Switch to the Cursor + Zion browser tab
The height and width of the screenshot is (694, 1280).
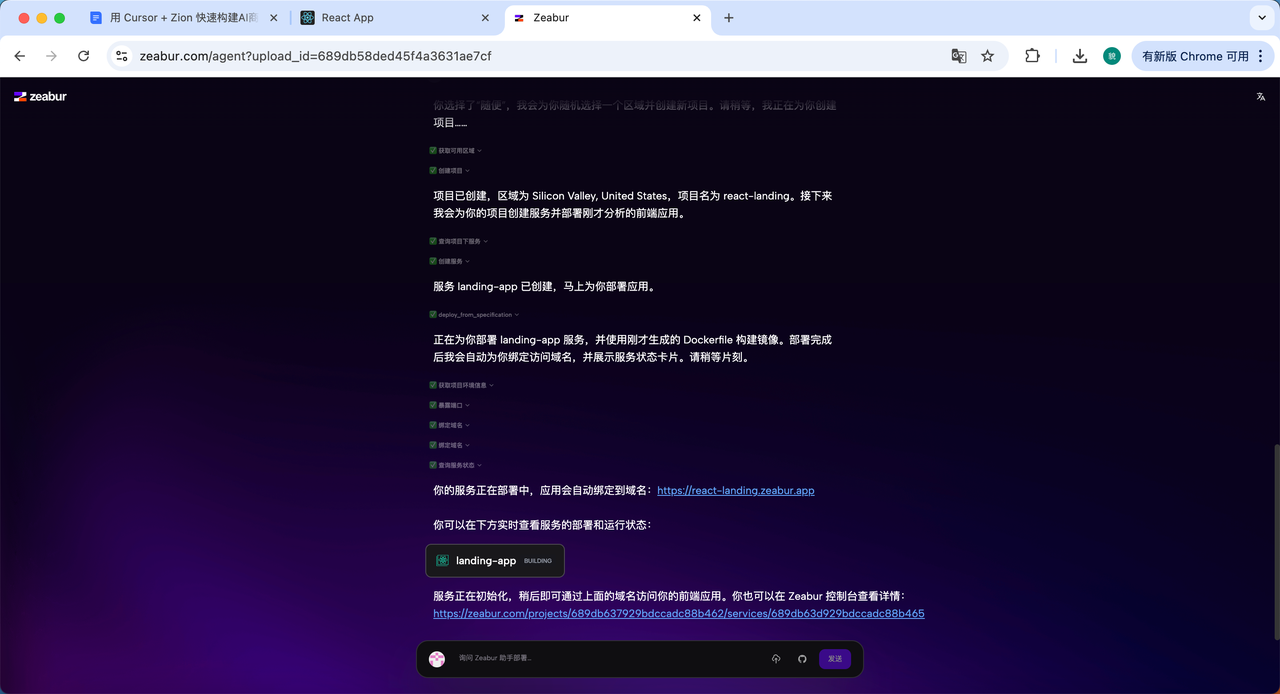[x=185, y=18]
